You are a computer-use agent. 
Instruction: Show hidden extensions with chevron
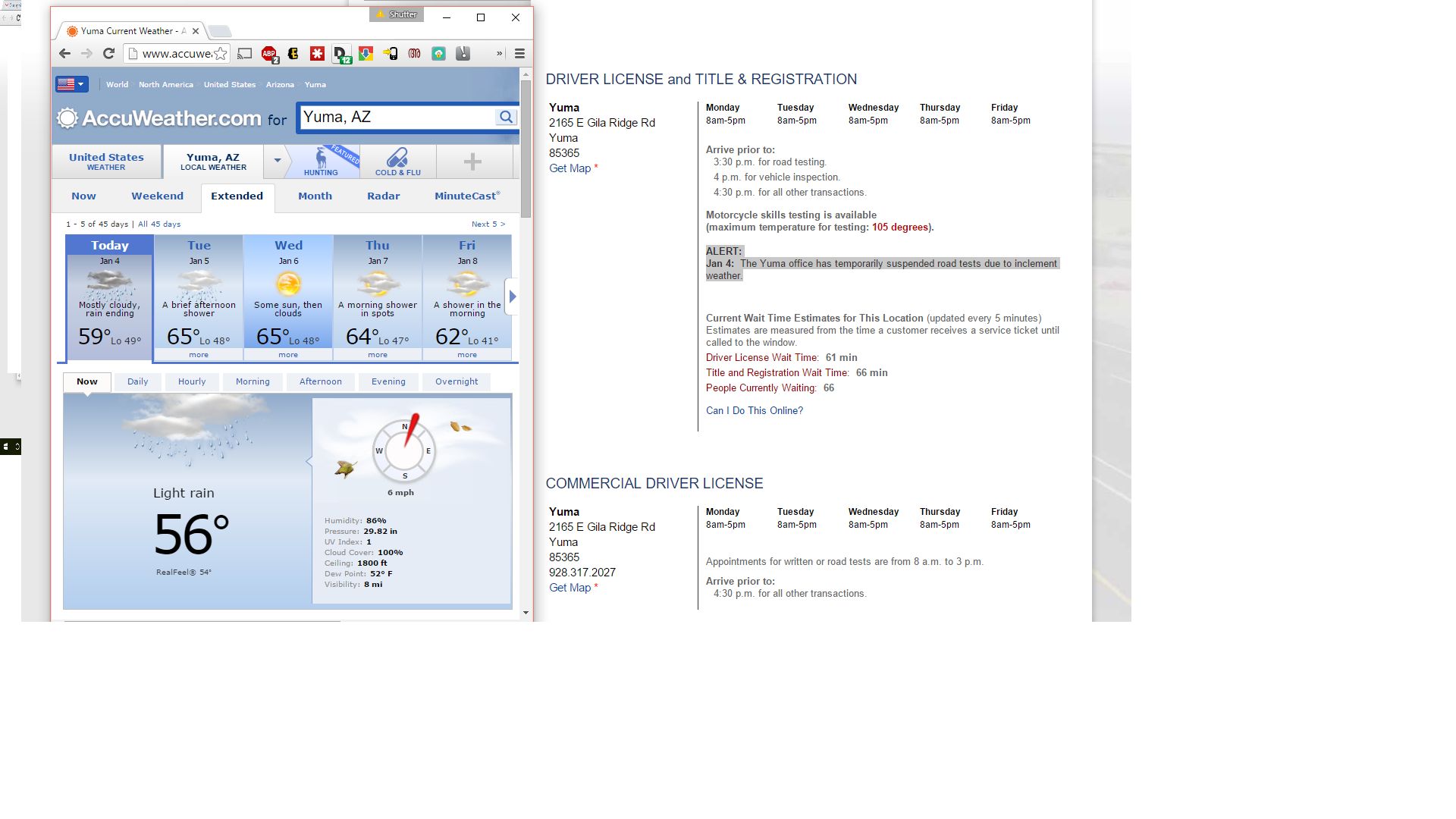click(x=499, y=54)
